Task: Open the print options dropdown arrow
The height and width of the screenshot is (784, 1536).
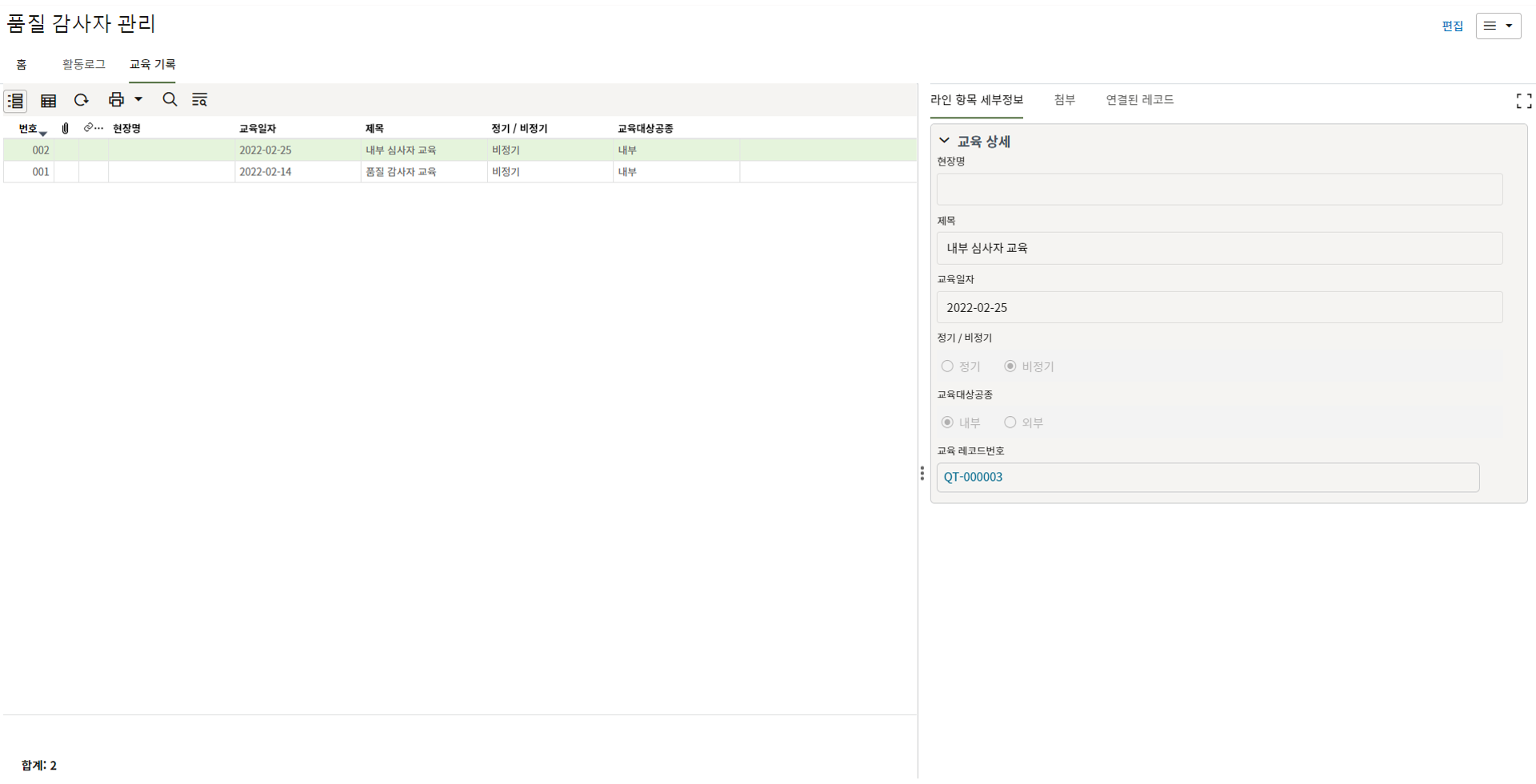Action: click(138, 100)
